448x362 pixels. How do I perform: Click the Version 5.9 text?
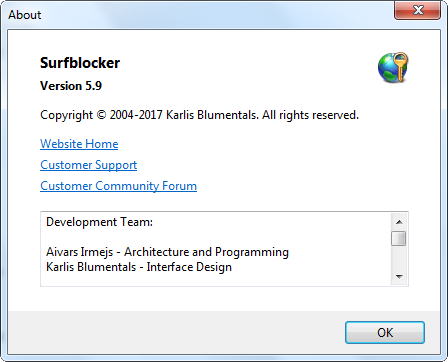[71, 86]
